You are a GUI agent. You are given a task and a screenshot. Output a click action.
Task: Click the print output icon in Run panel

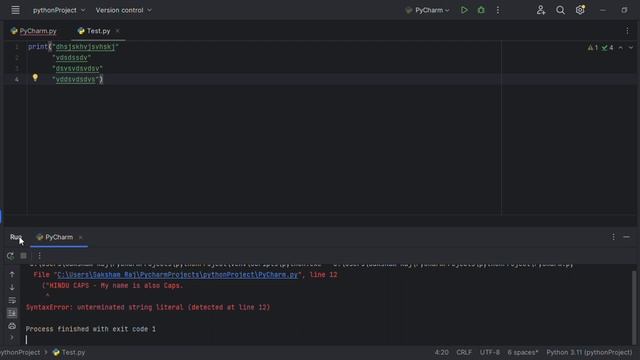12,326
